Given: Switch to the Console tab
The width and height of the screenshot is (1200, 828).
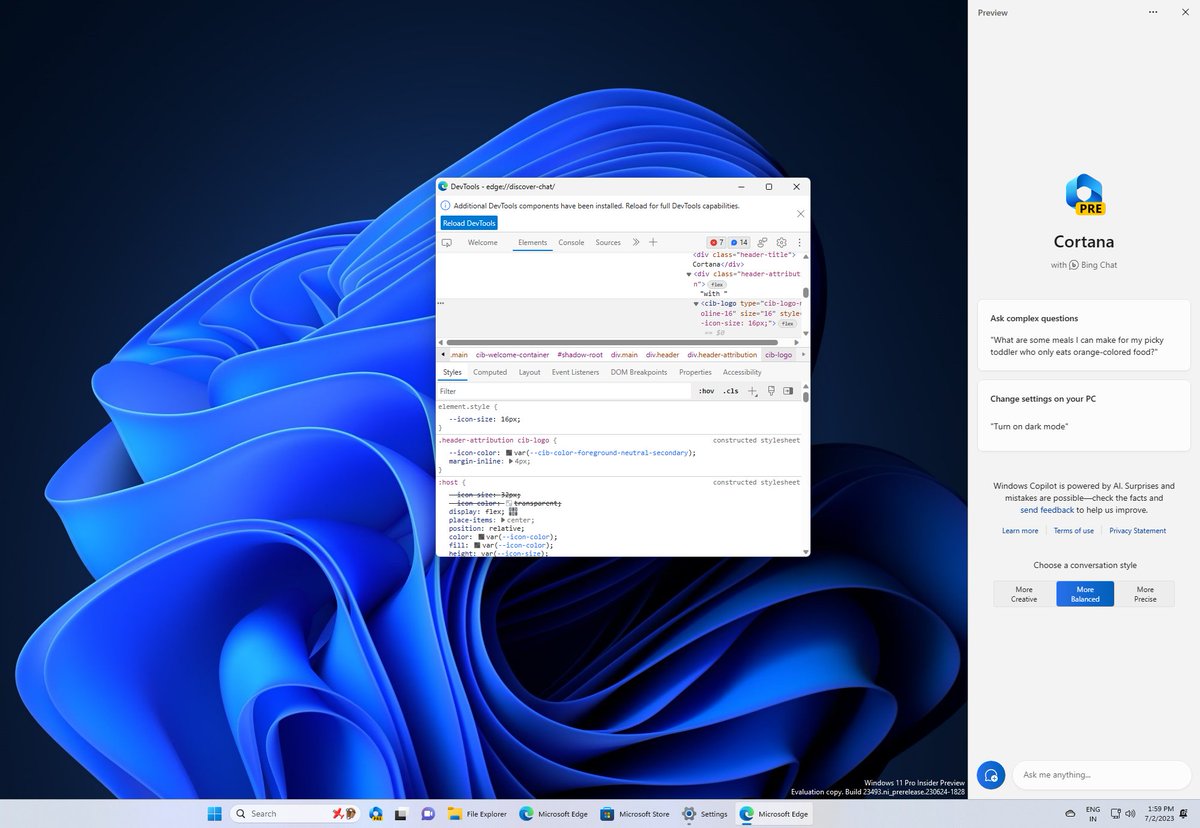Looking at the screenshot, I should point(571,242).
